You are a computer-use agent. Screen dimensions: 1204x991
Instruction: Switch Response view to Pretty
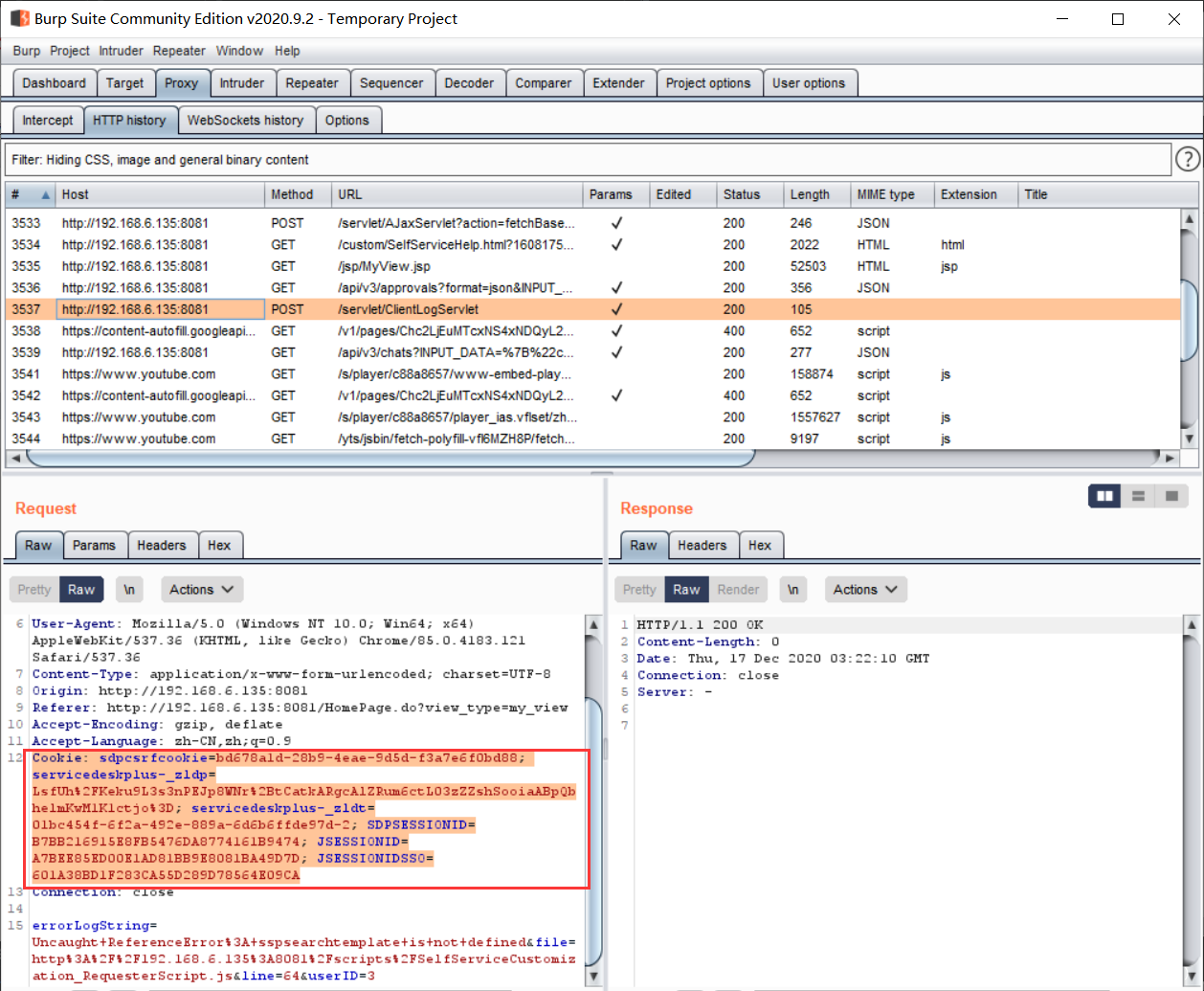tap(639, 590)
